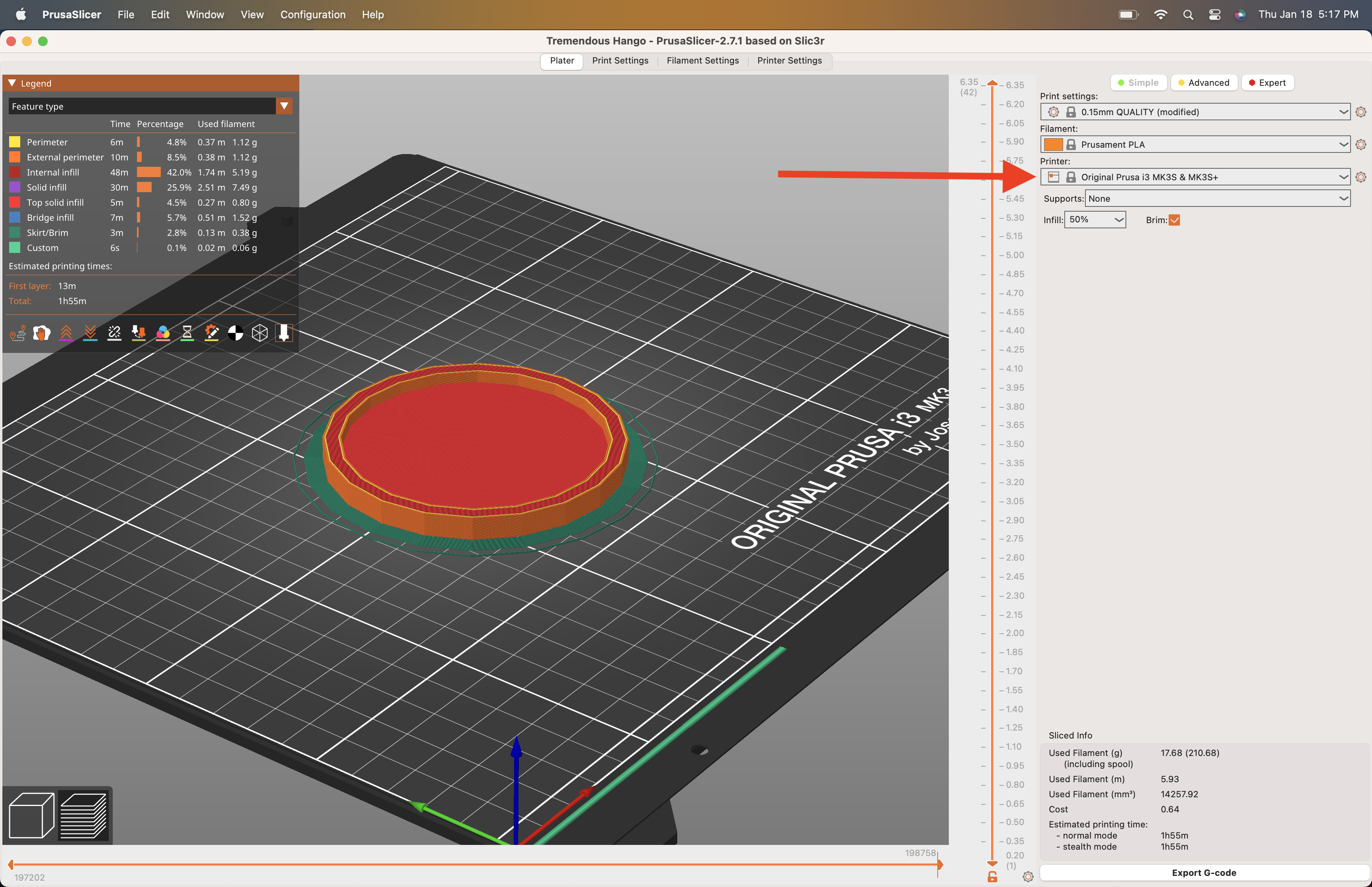Viewport: 1372px width, 887px height.
Task: Click orange filament color swatch
Action: click(x=1053, y=145)
